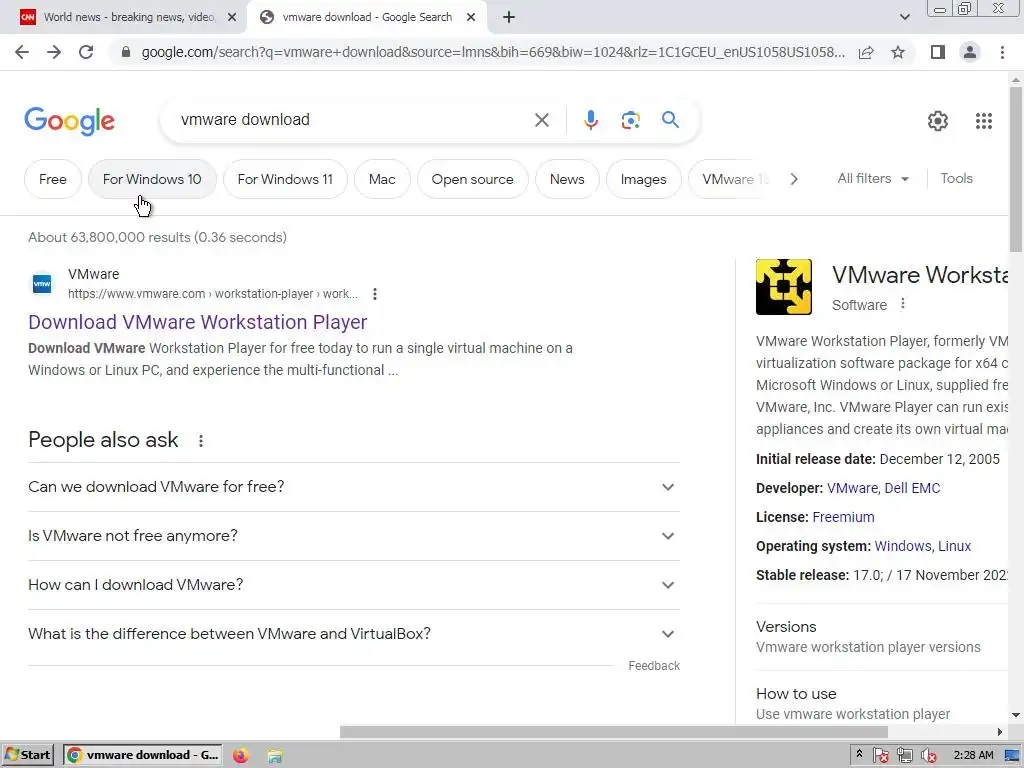Apply the For Windows 11 filter
The height and width of the screenshot is (768, 1024).
coord(285,179)
